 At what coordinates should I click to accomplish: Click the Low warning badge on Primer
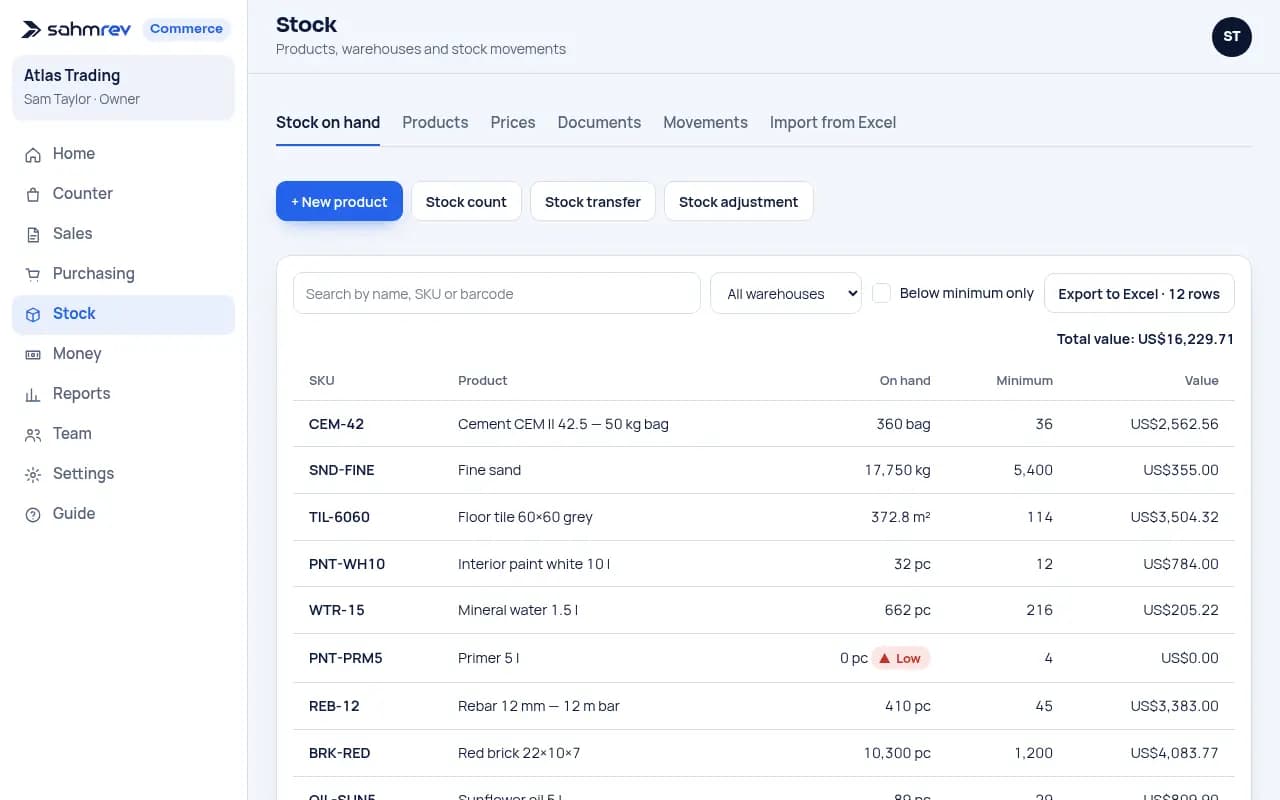pos(900,658)
